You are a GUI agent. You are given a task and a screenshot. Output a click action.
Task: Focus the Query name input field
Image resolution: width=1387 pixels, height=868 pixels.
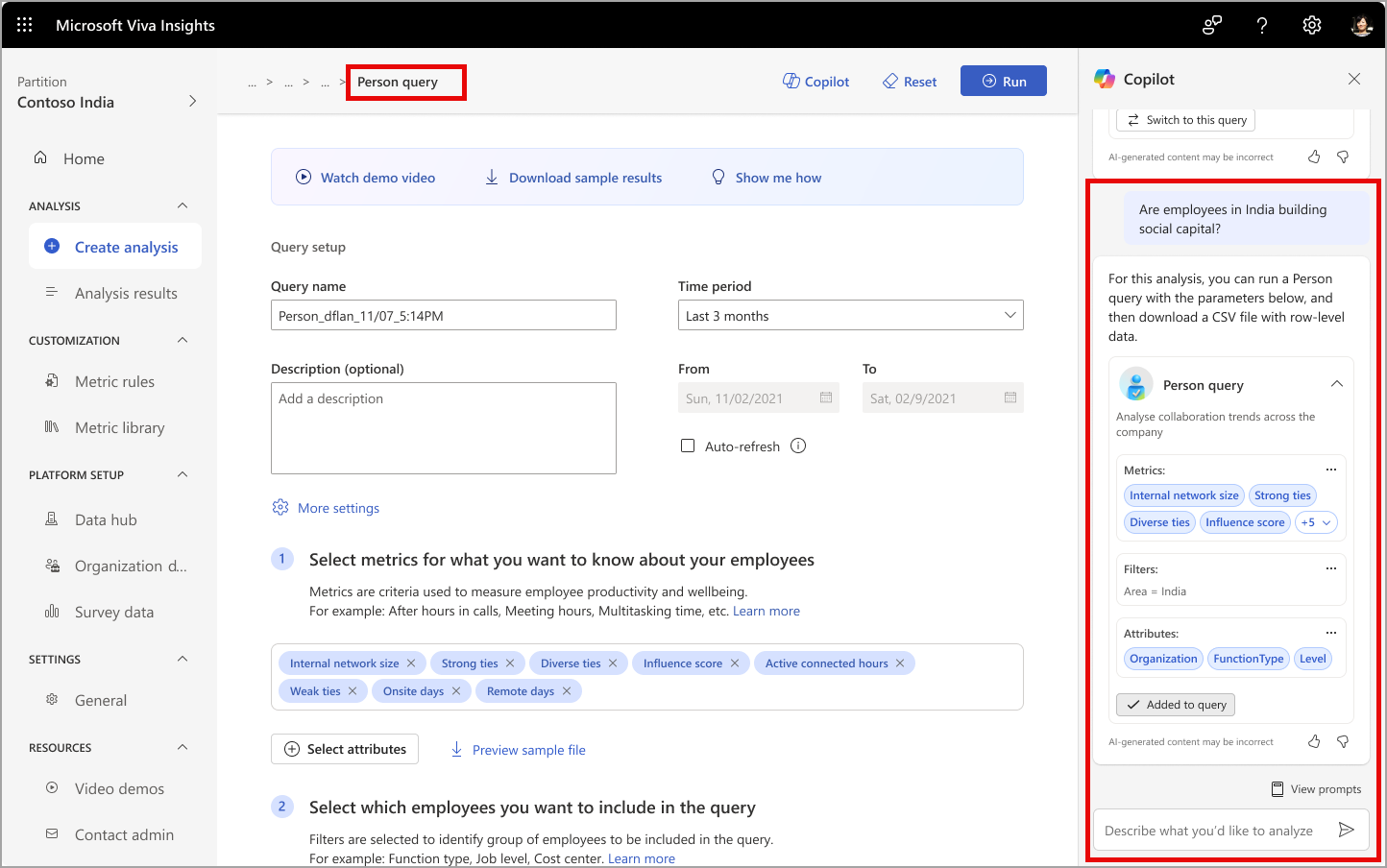pos(444,315)
